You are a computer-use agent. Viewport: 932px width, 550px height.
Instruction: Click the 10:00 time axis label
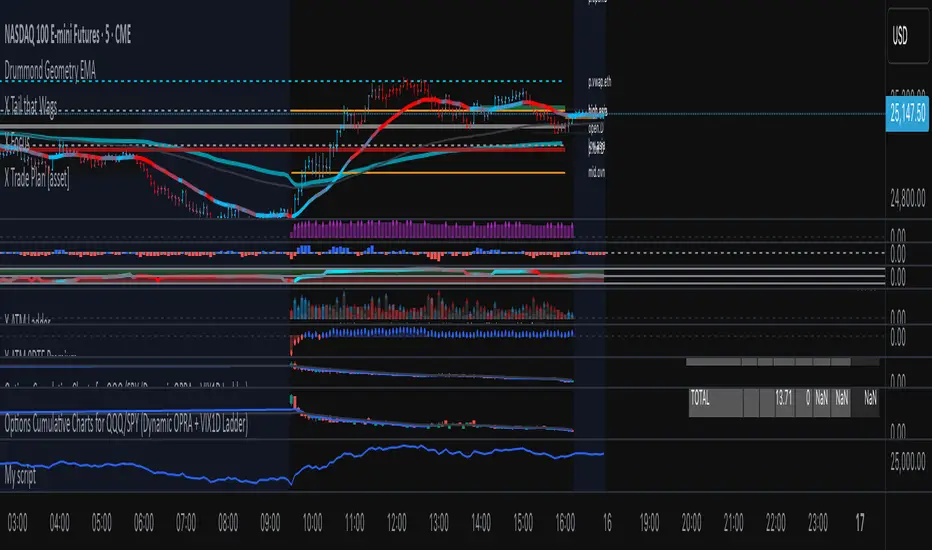312,523
